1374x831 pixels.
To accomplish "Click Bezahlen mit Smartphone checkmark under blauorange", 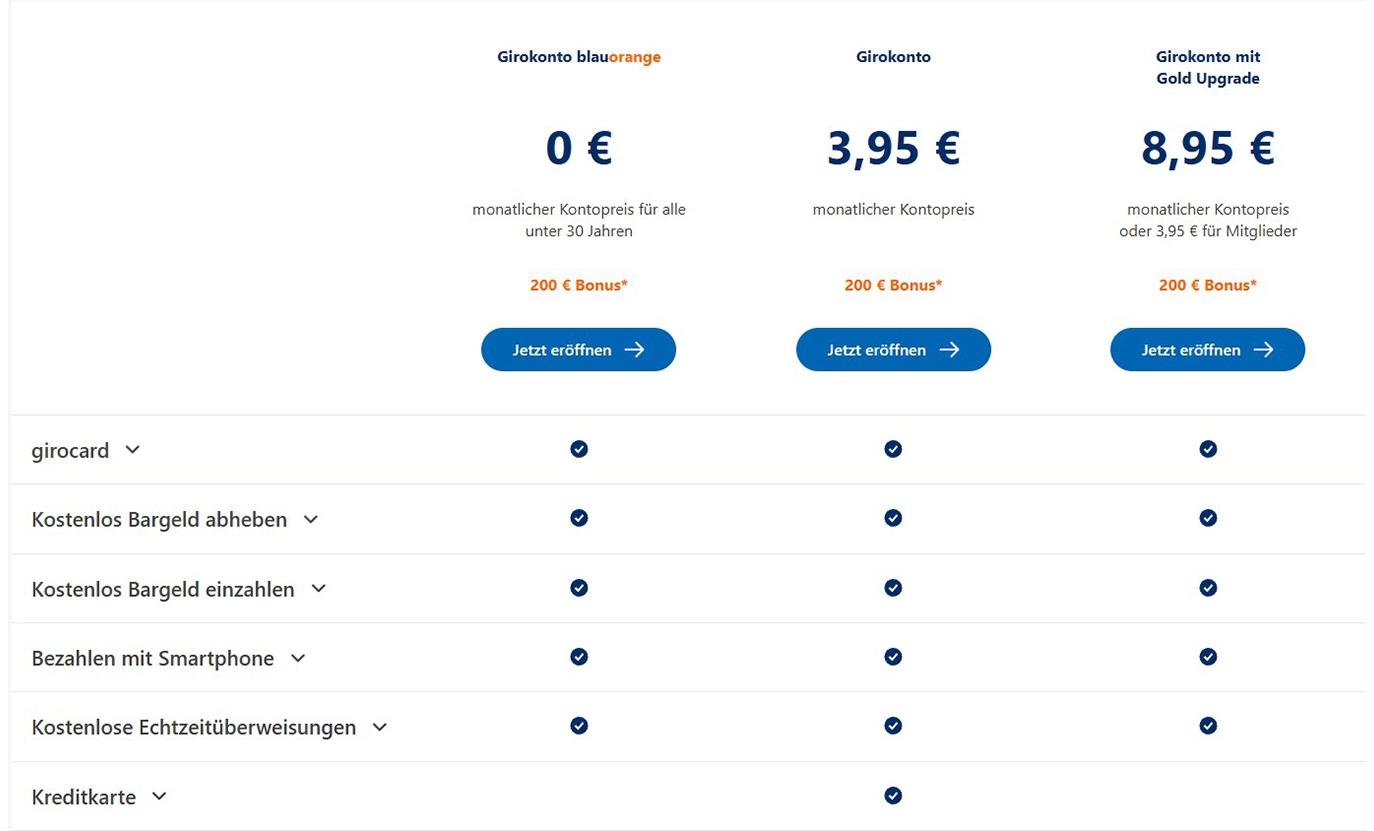I will [x=579, y=657].
